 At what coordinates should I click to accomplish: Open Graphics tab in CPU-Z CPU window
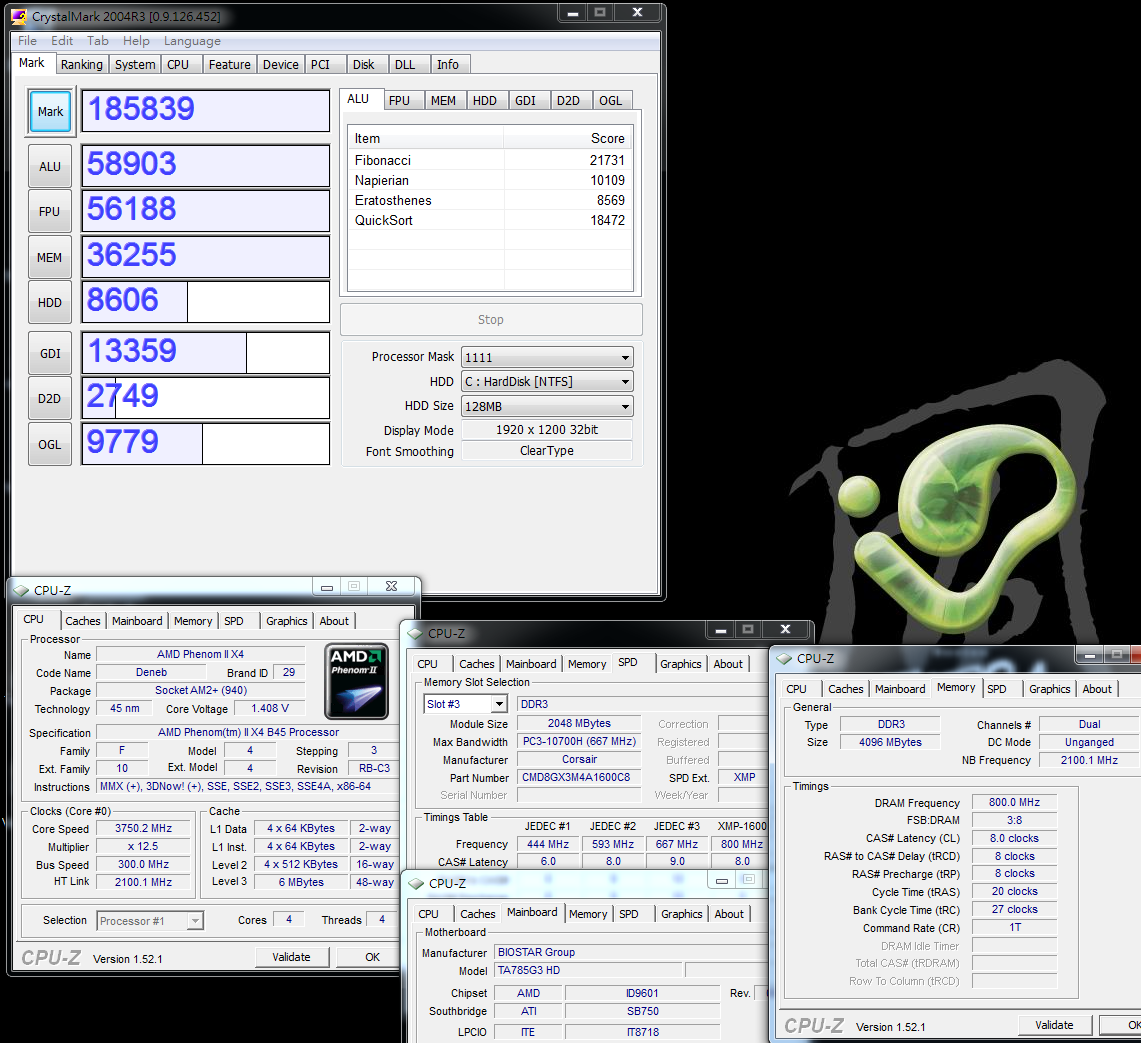287,621
